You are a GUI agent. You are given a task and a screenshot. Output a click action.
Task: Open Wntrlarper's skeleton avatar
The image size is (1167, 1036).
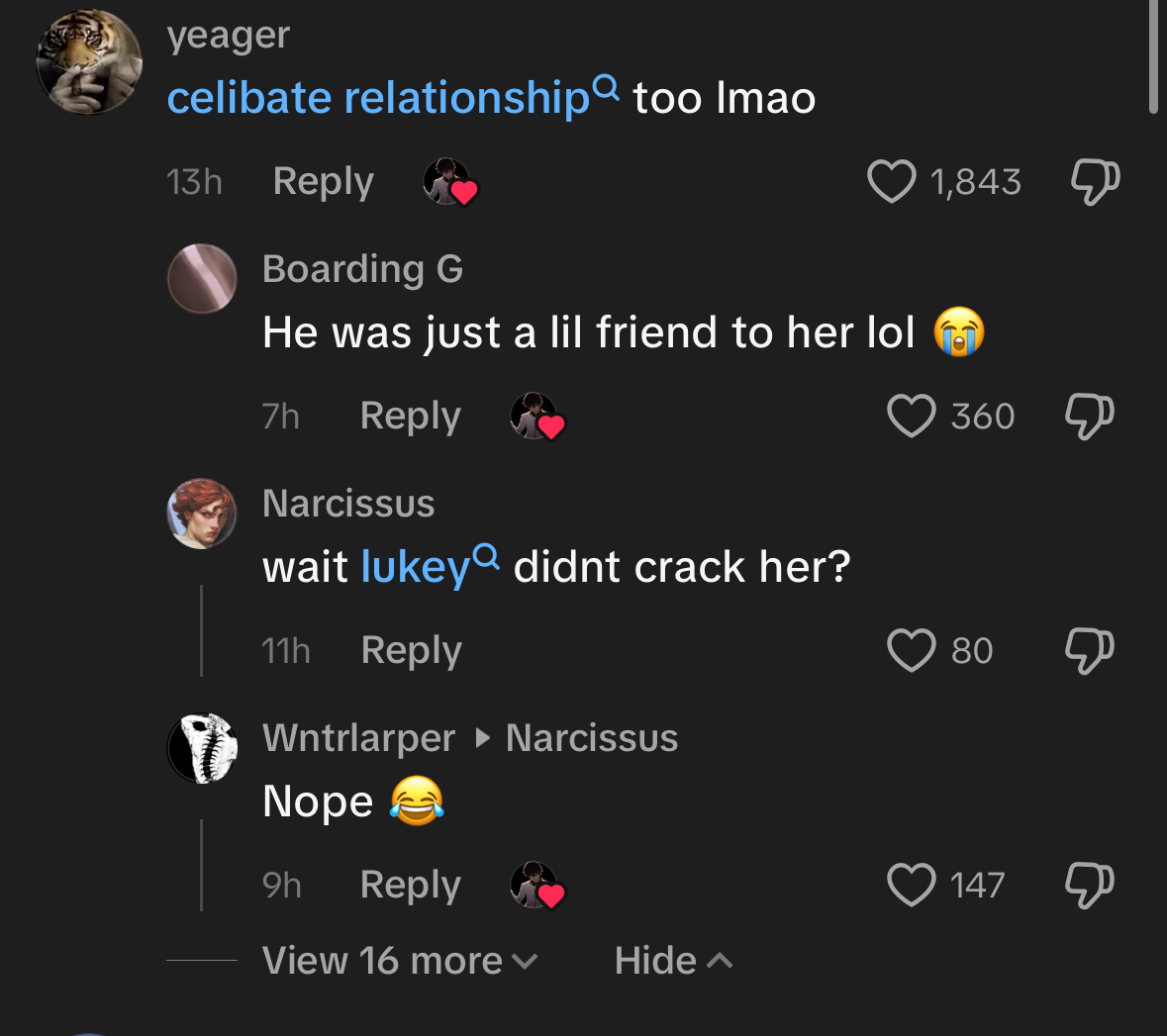(202, 748)
